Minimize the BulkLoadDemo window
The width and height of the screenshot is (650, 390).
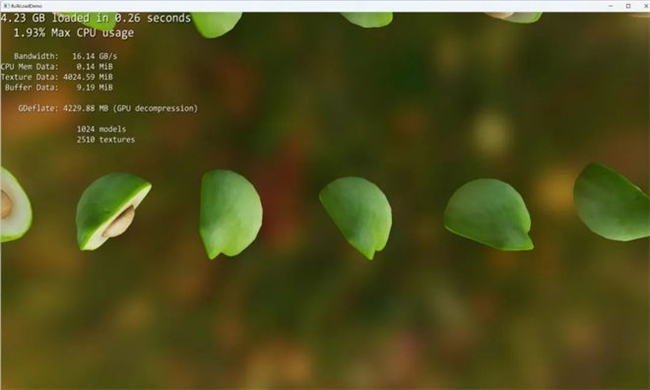point(611,6)
